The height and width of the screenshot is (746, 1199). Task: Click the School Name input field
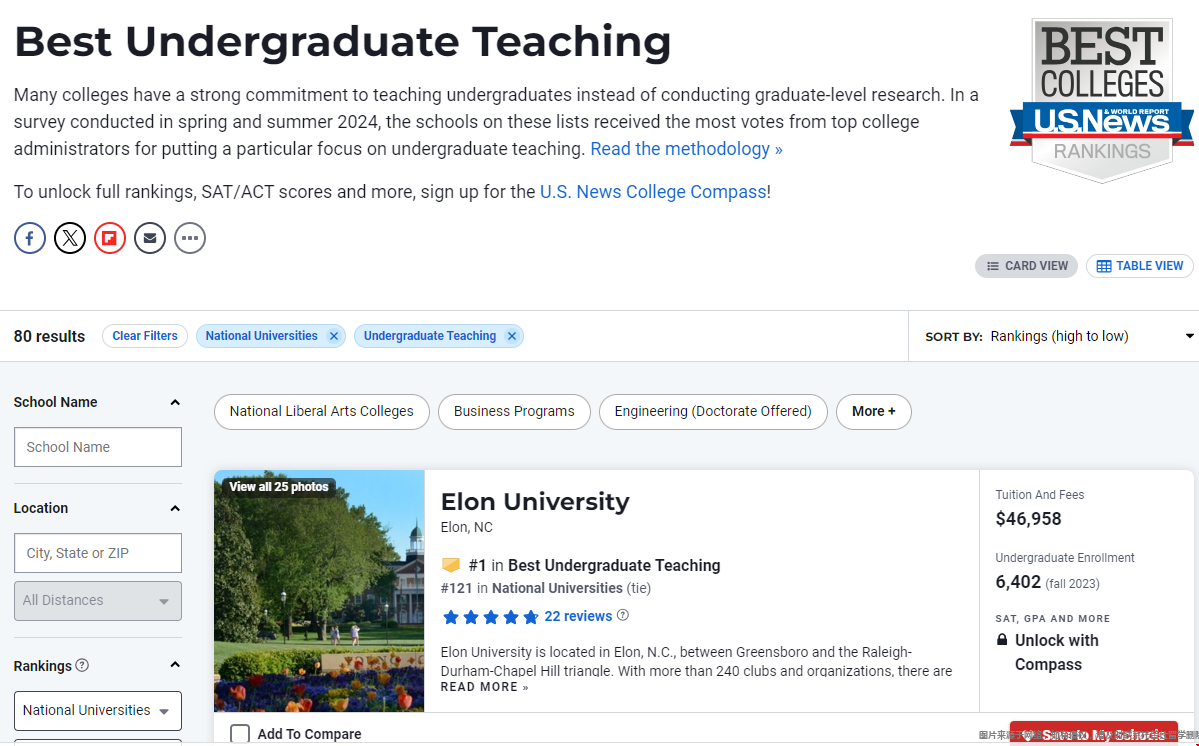tap(98, 447)
